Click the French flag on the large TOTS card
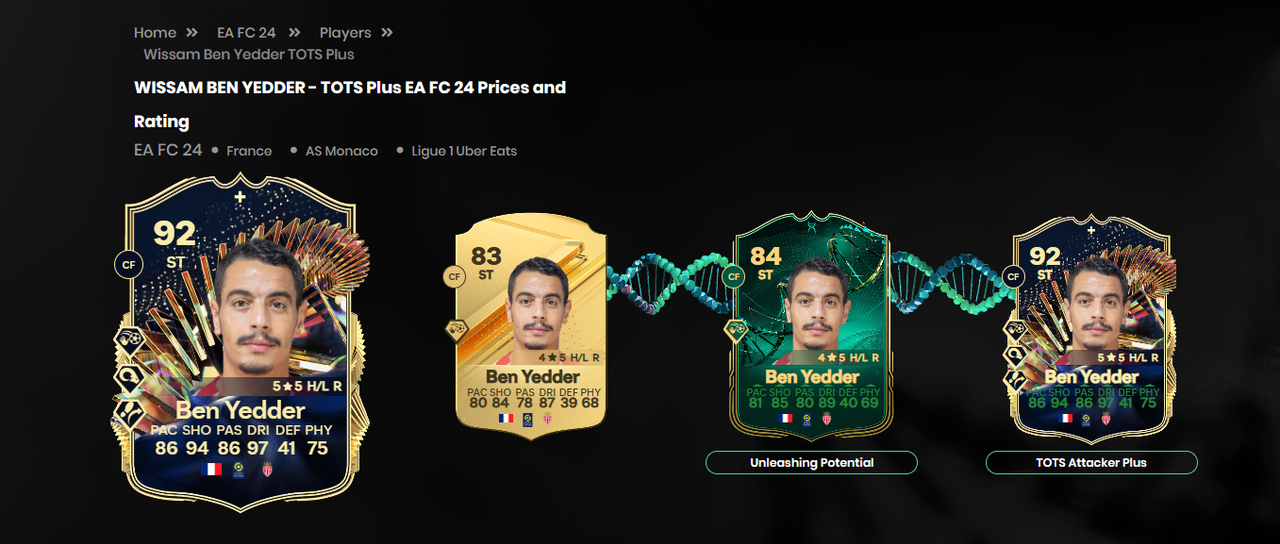 [x=212, y=468]
